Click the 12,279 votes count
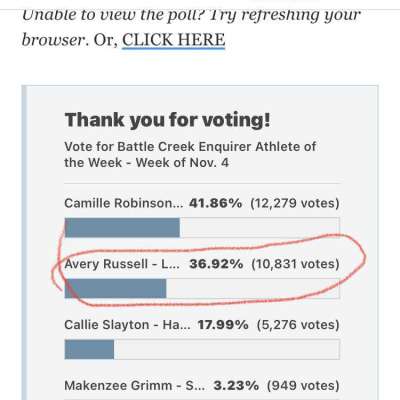Viewport: 400px width, 400px height. 295,203
